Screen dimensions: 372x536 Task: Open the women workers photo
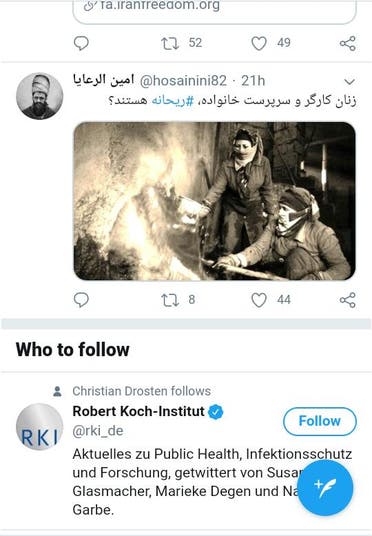215,201
